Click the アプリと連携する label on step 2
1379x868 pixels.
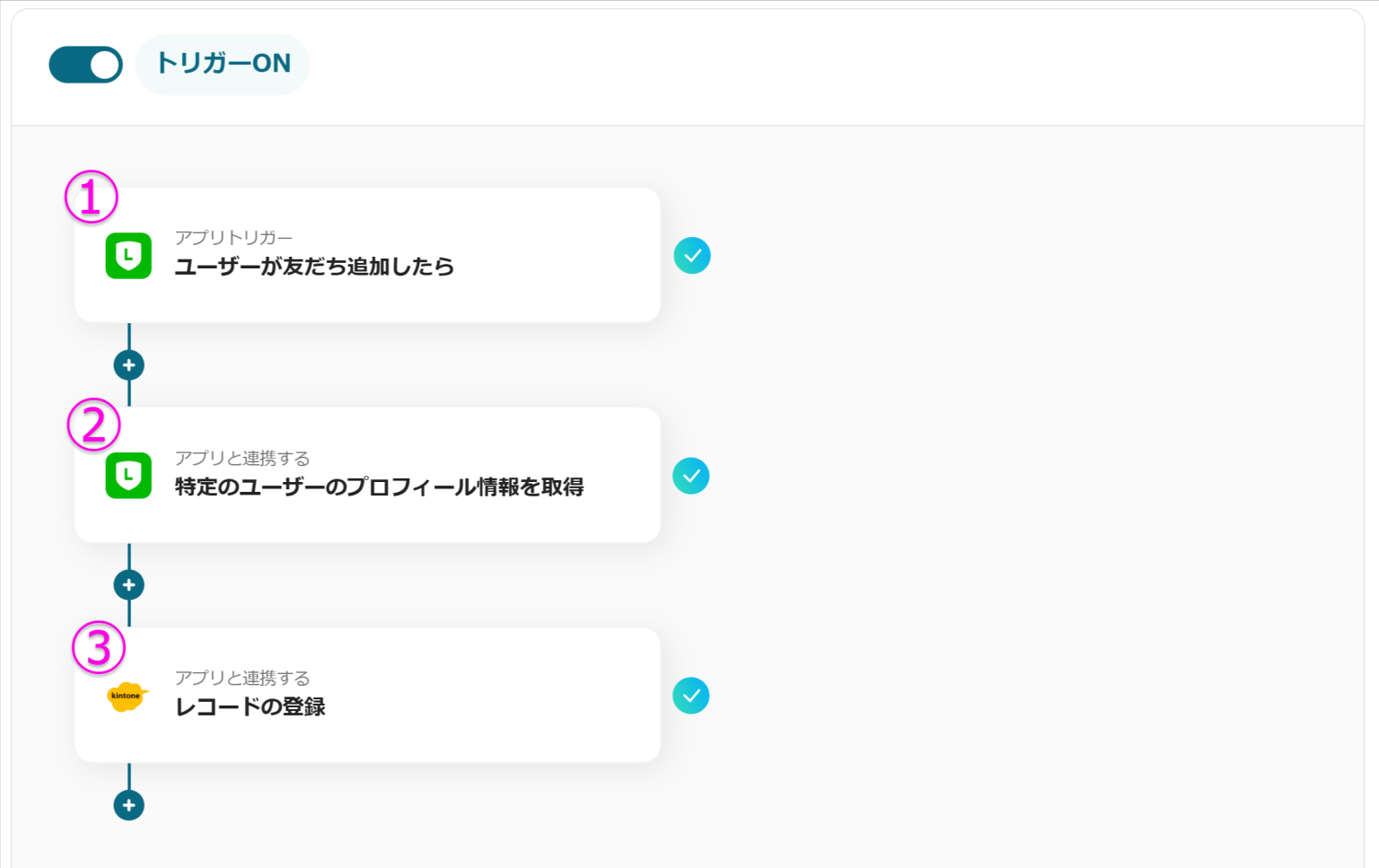point(242,458)
